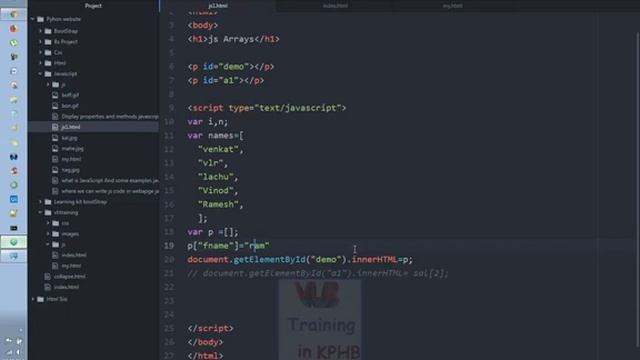Screen dimensions: 640x360
Task: Click the network signal tray icon
Action: (x=9, y=352)
